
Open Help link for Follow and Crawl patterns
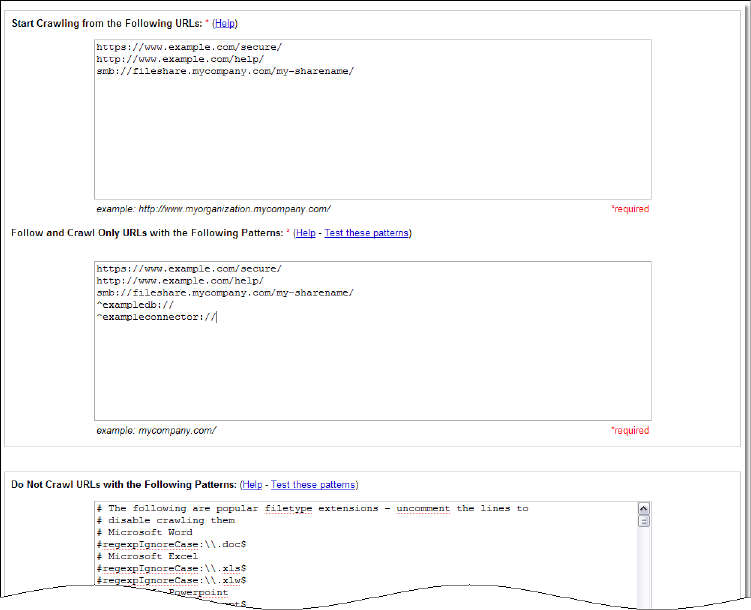click(305, 233)
